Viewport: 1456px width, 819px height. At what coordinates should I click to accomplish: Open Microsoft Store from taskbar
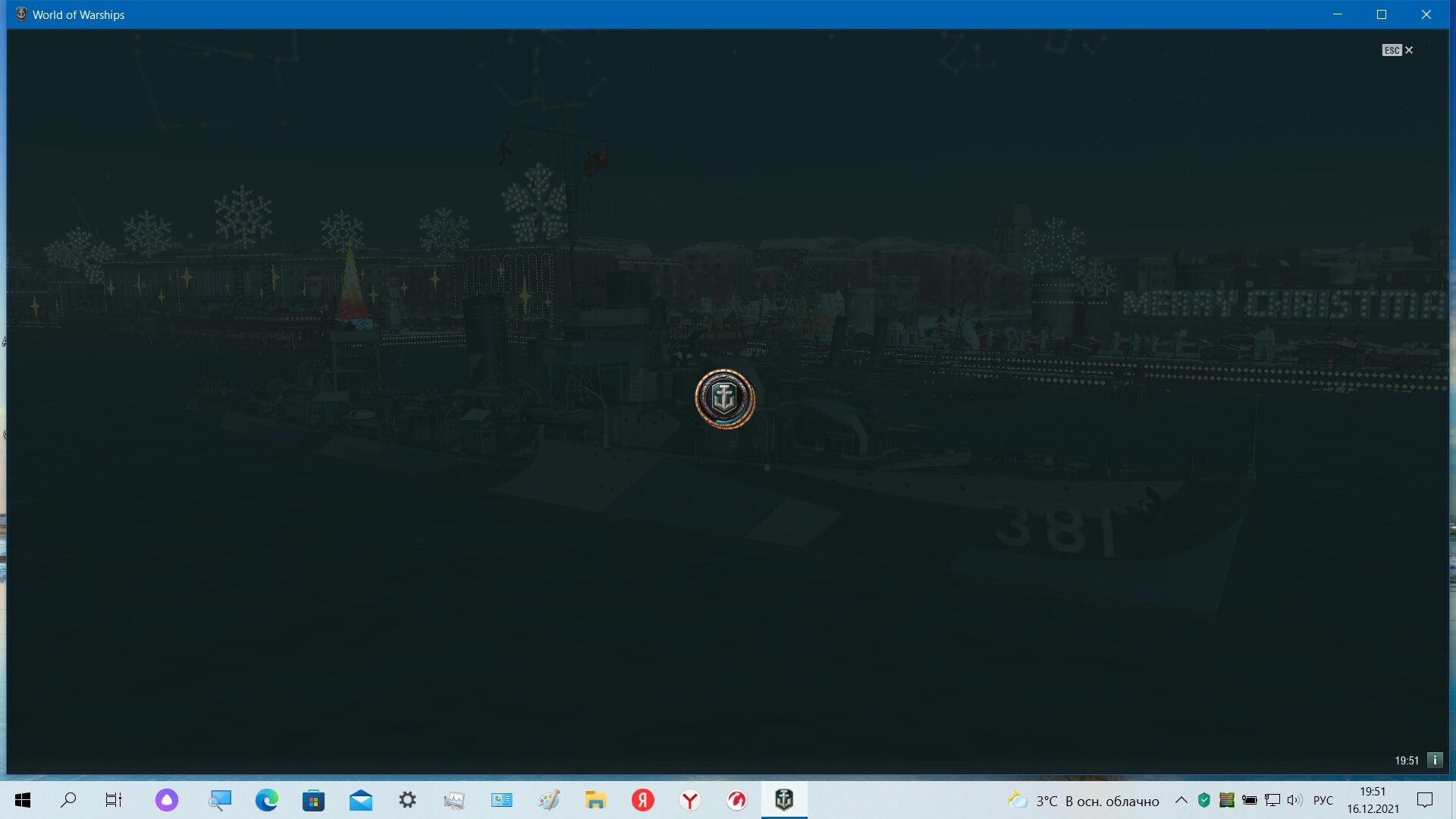tap(313, 800)
